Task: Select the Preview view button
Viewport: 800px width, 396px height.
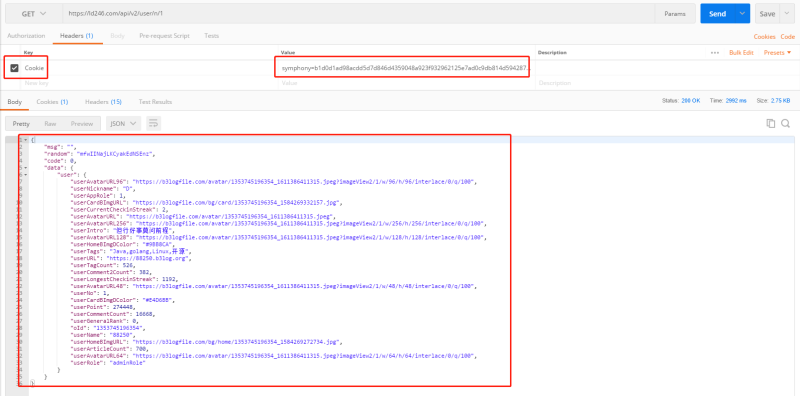Action: (x=82, y=123)
